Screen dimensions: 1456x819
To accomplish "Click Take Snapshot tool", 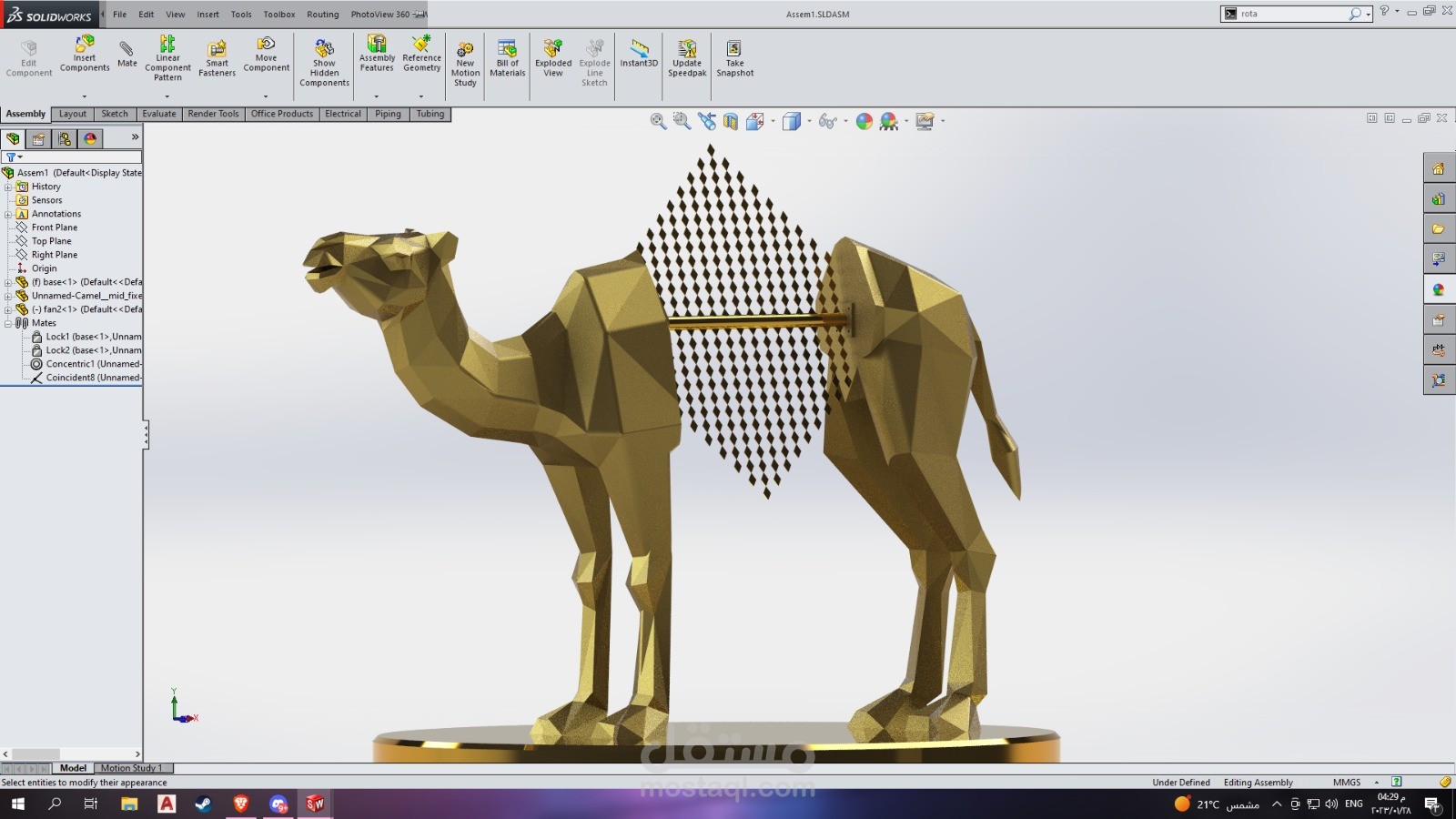I will click(734, 58).
